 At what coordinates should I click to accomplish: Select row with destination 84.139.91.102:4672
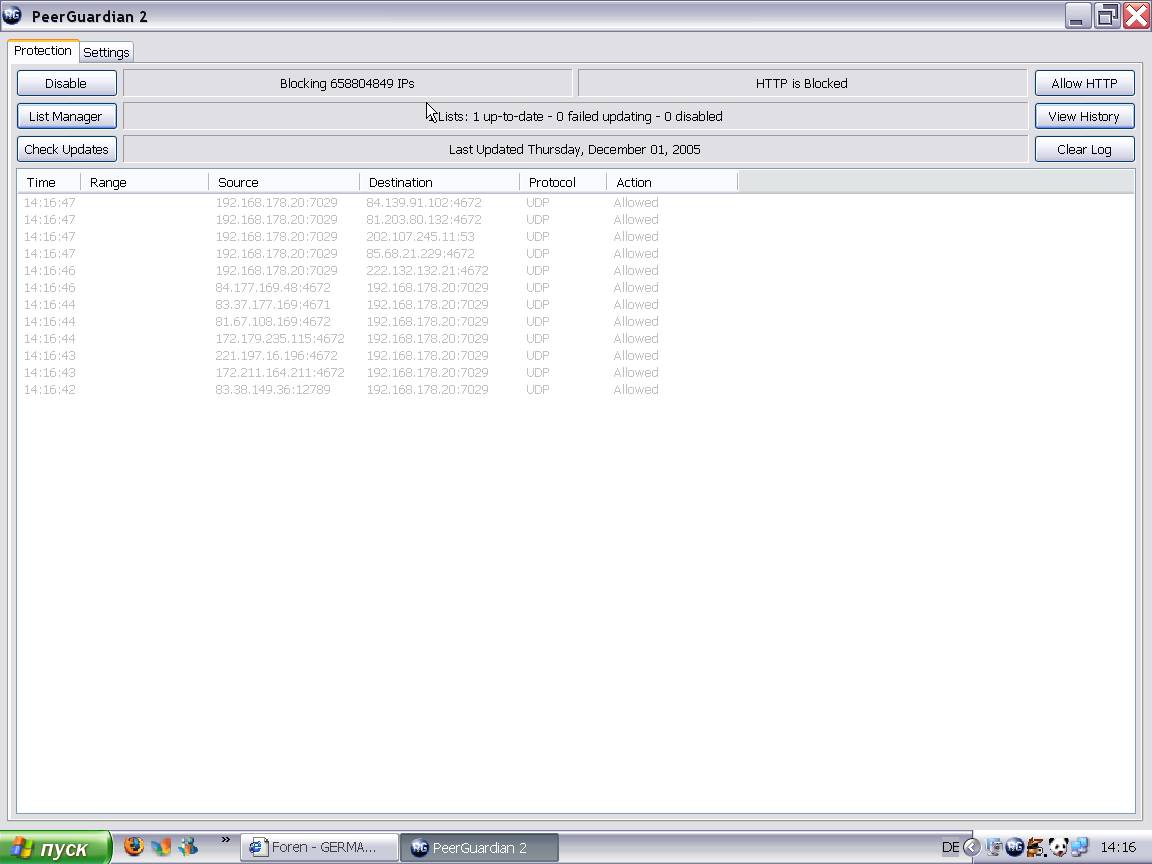point(575,202)
